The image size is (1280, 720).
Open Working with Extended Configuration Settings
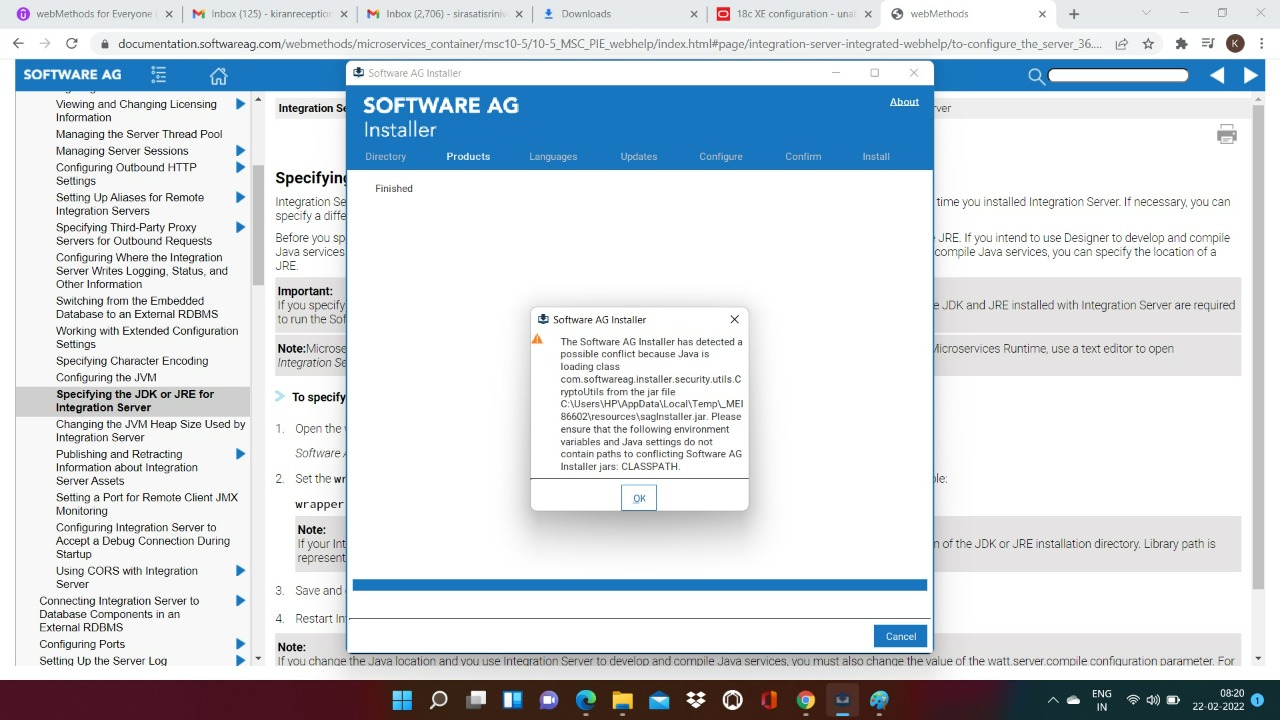(x=147, y=337)
